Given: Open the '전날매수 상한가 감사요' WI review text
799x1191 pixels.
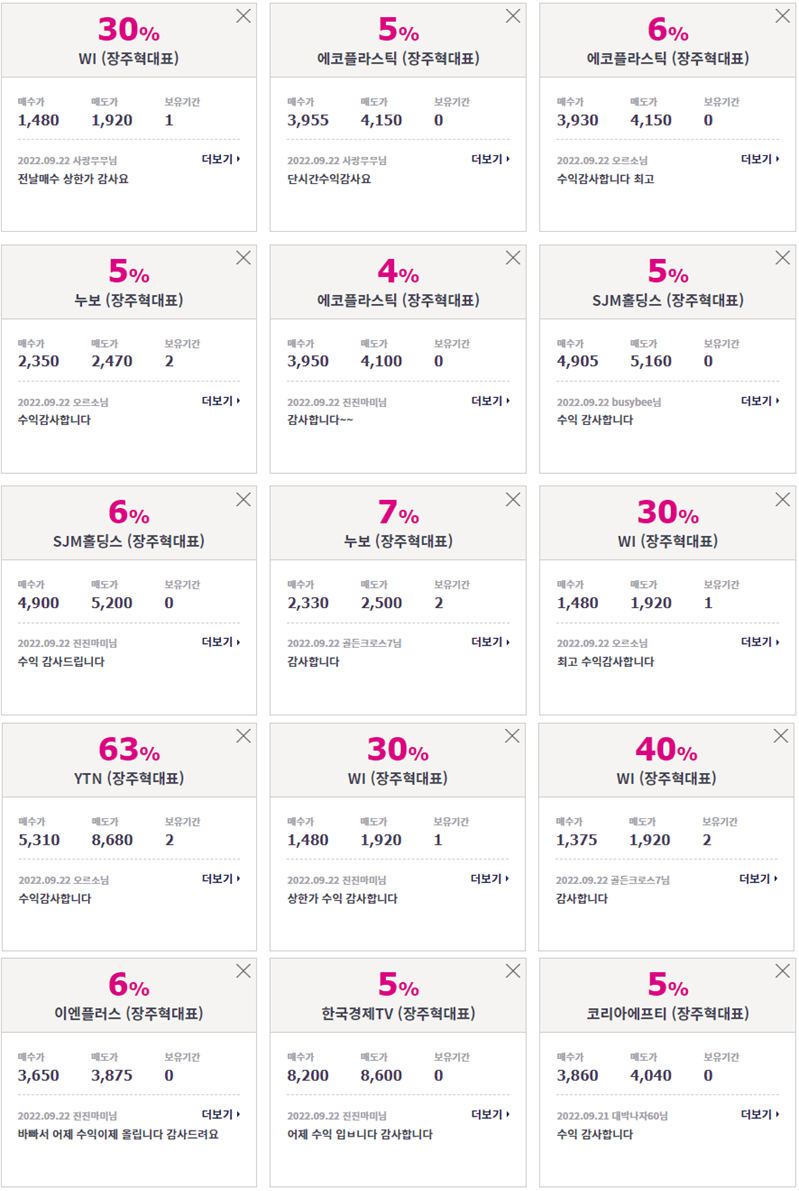Looking at the screenshot, I should click(73, 179).
